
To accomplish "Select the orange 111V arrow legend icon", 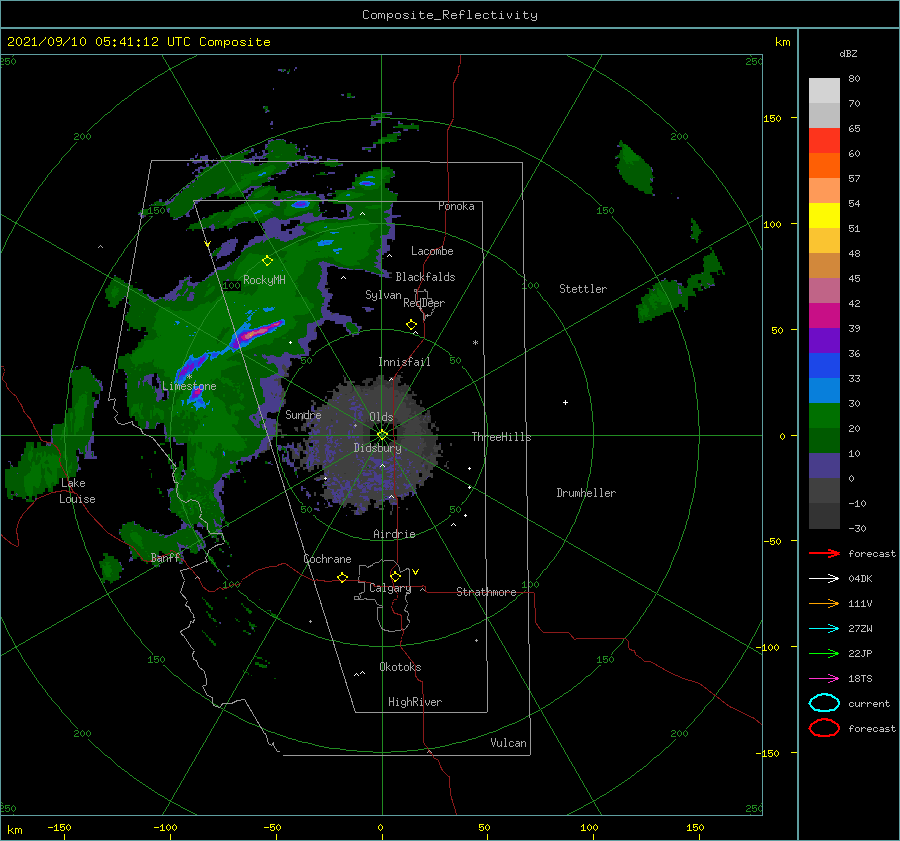I will pos(824,603).
